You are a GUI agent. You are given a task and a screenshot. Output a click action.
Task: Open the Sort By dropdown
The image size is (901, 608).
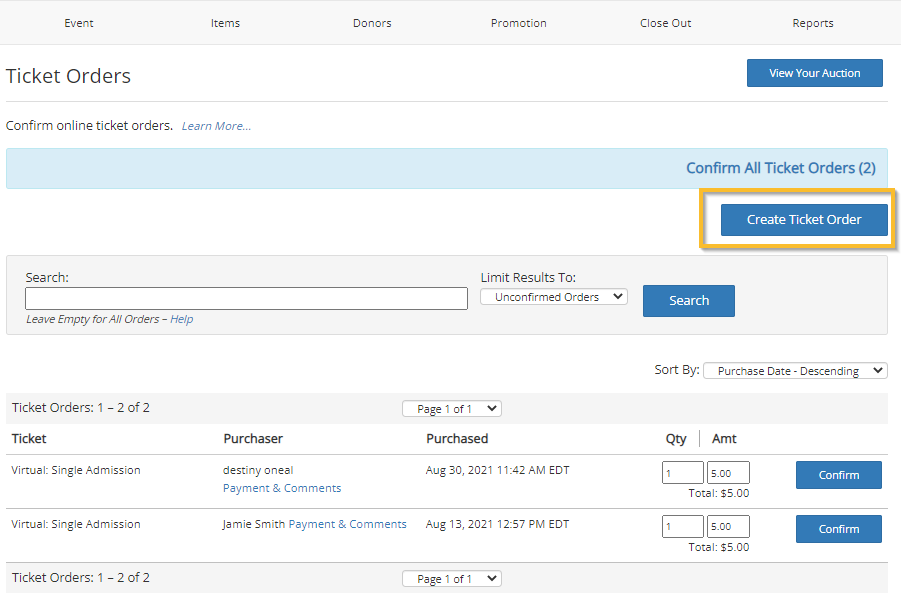click(x=795, y=370)
